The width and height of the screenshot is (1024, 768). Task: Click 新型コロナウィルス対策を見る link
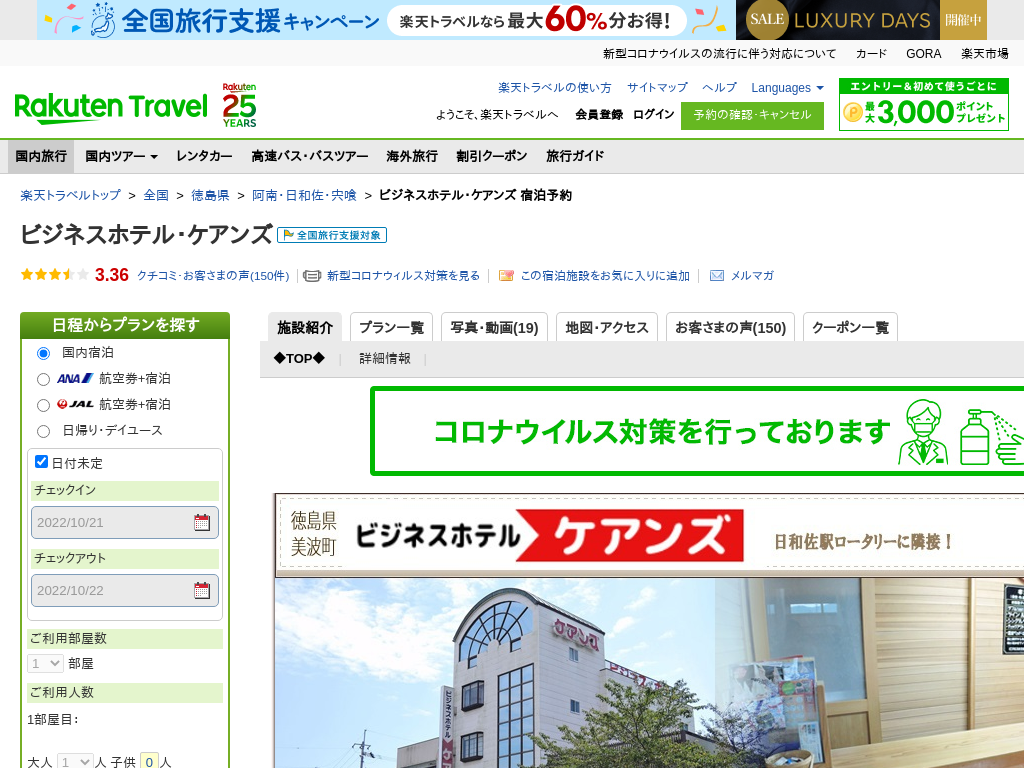point(403,276)
